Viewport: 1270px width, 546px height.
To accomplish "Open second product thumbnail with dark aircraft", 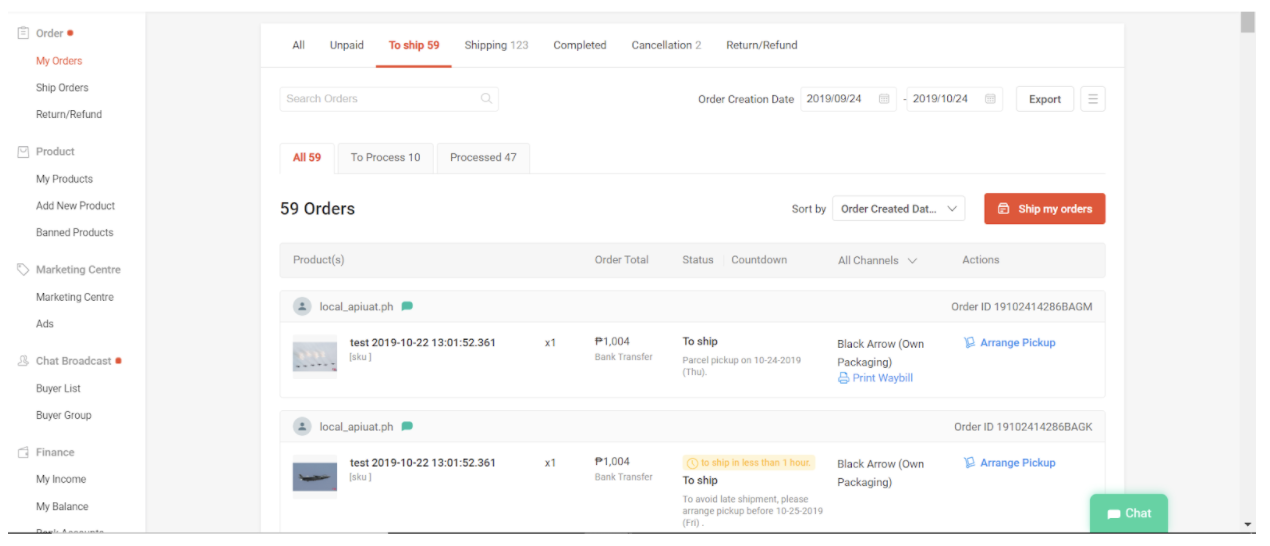I will pos(315,476).
